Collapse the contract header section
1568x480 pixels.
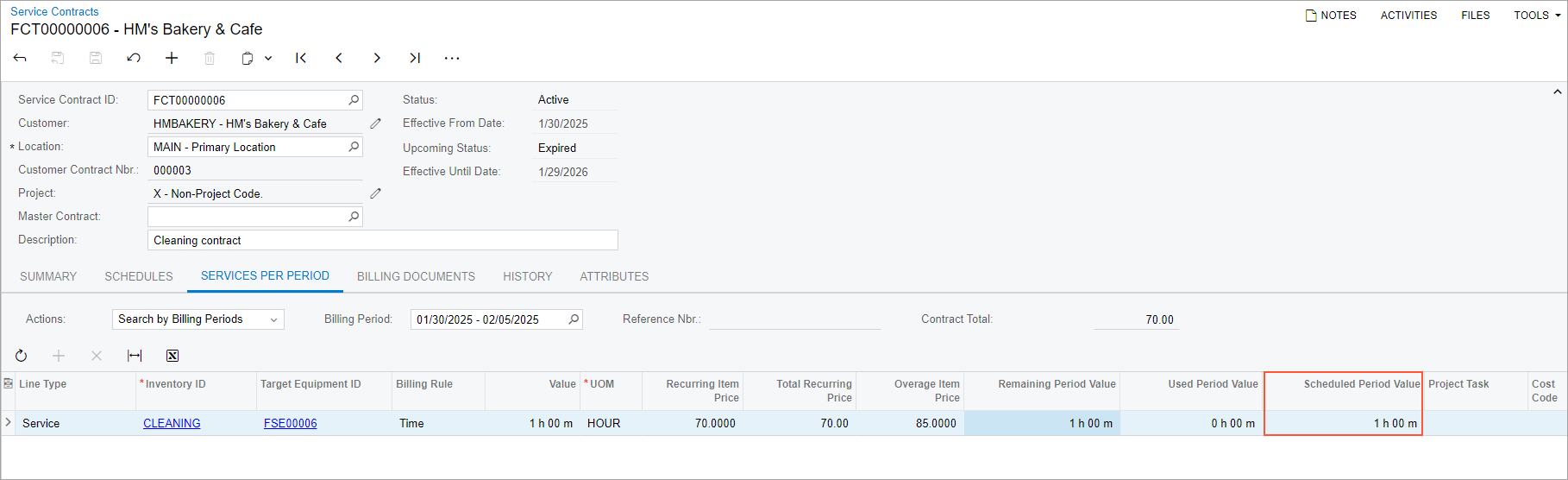1557,92
